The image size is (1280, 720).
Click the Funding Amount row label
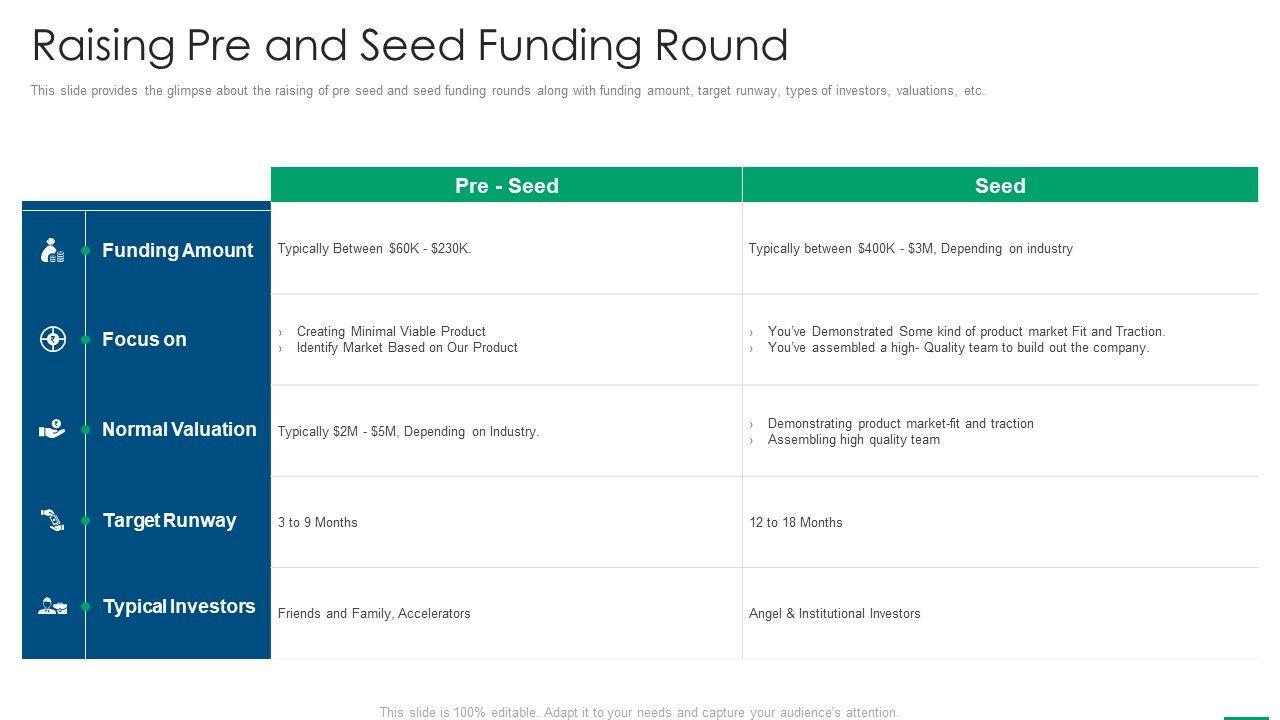click(177, 250)
